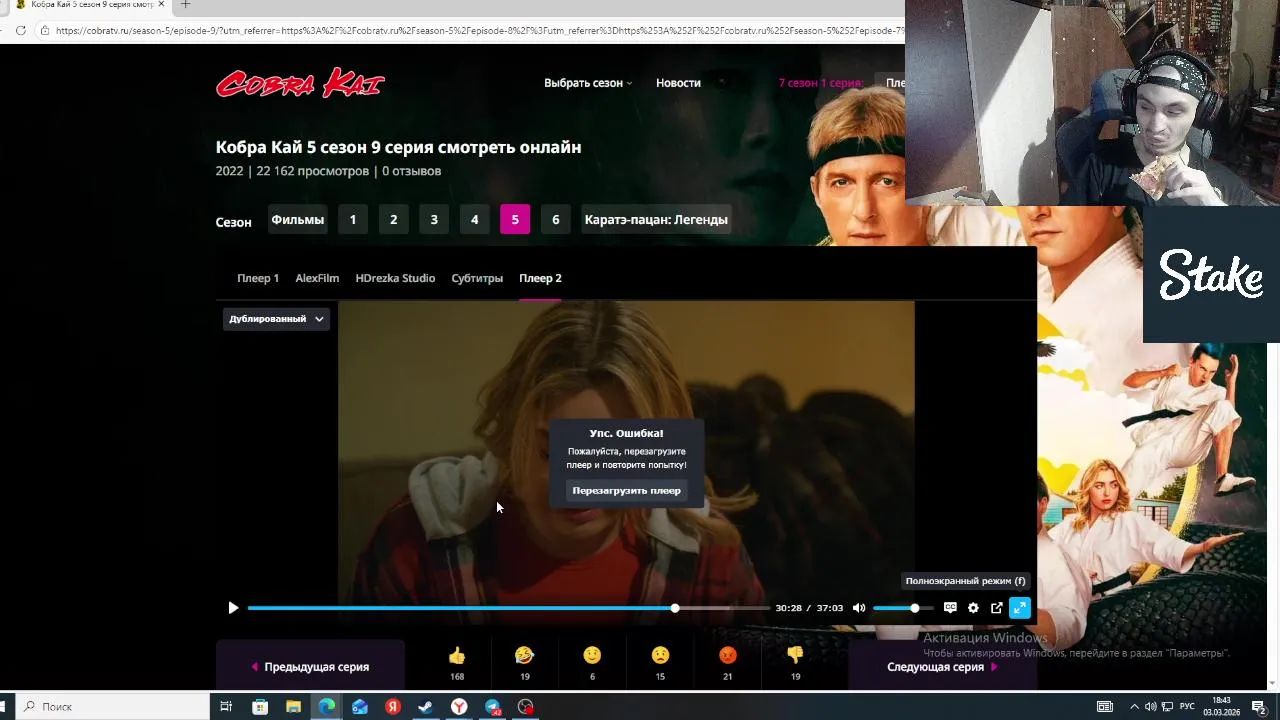Image resolution: width=1280 pixels, height=720 pixels.
Task: Open Task View in the taskbar
Action: (226, 707)
